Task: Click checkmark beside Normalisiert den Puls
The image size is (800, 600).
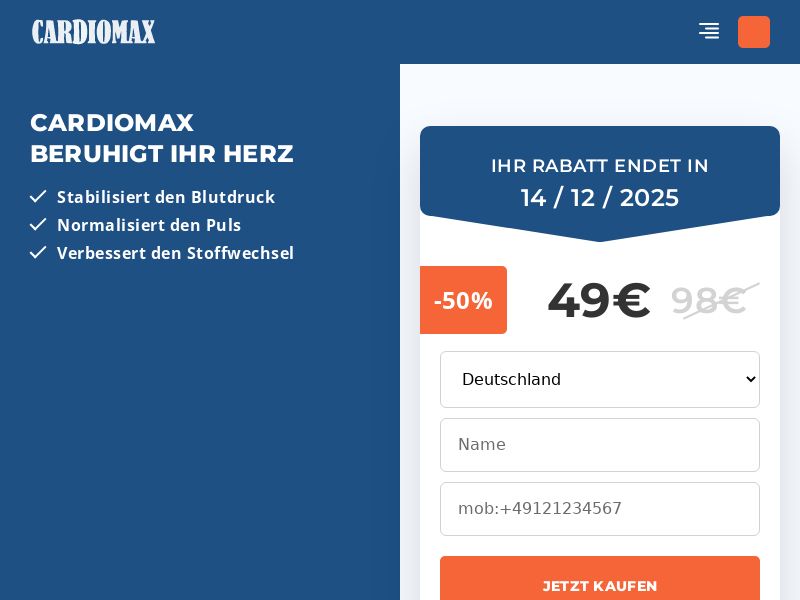Action: 38,225
